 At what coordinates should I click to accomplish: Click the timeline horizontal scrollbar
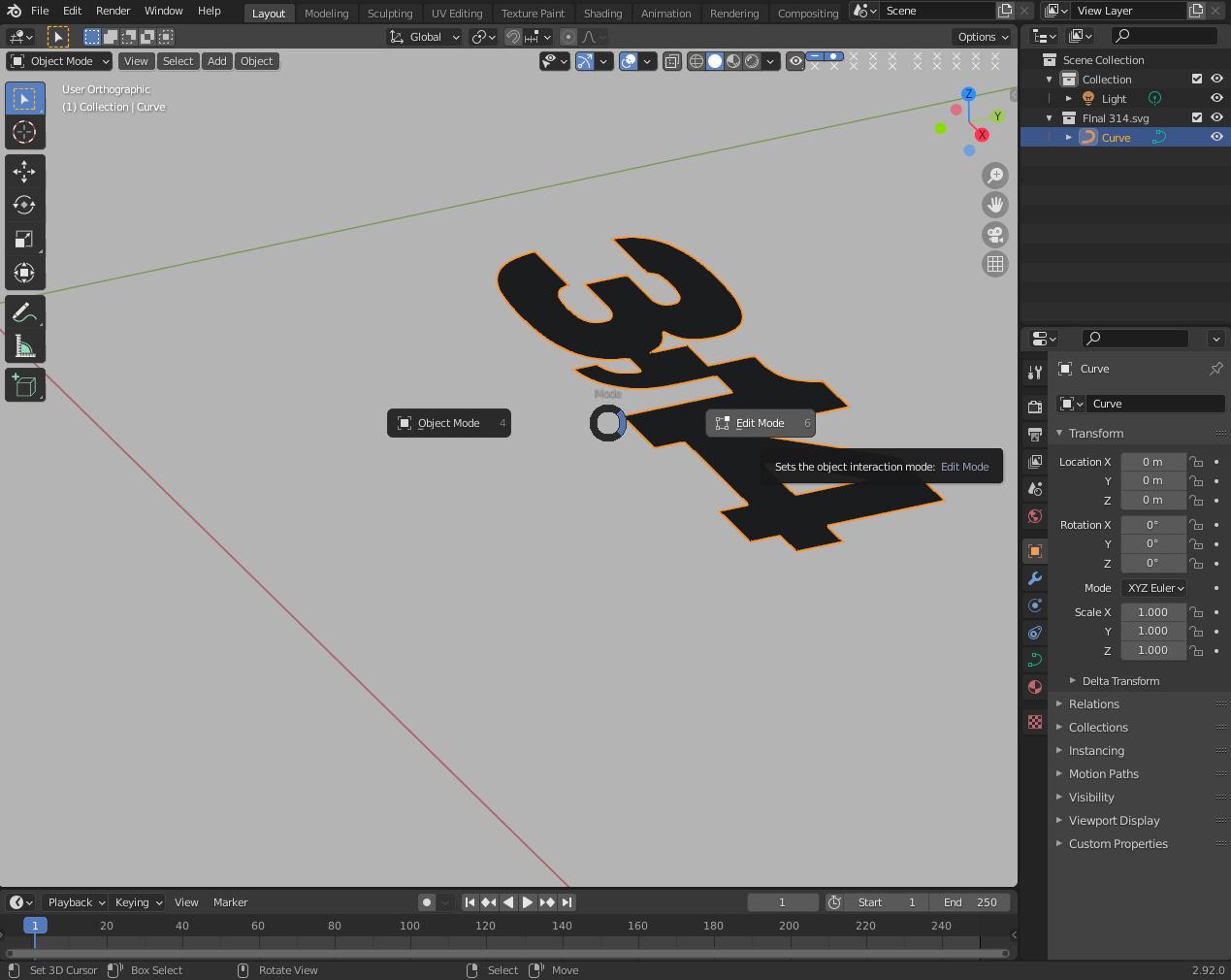click(507, 953)
